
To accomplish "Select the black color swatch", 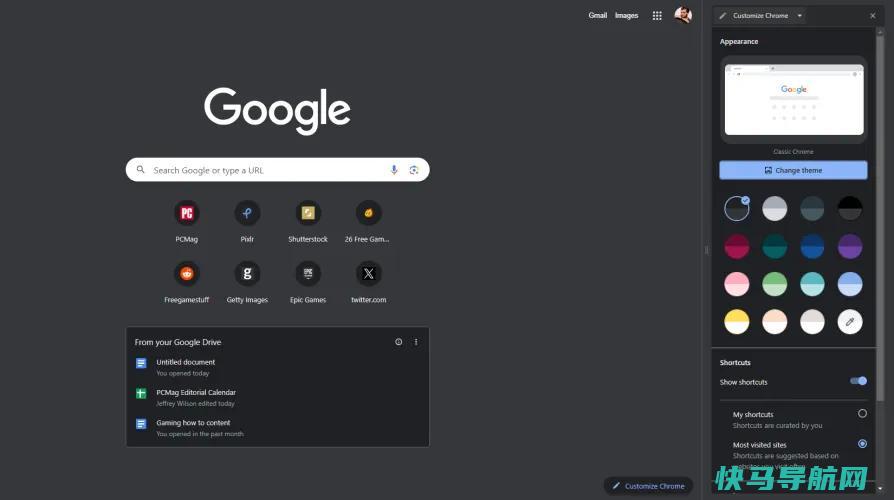I will (850, 209).
